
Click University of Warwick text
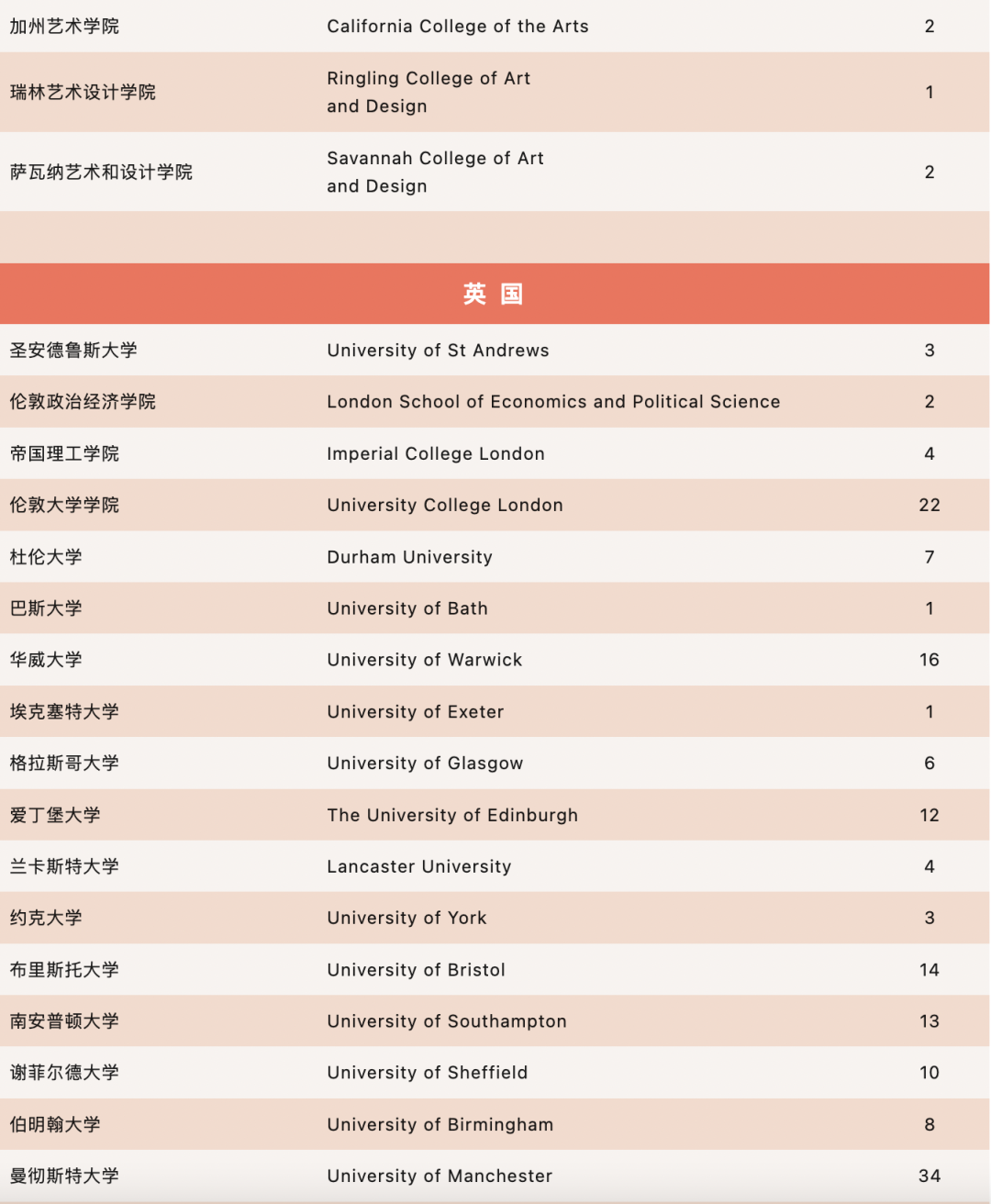425,660
